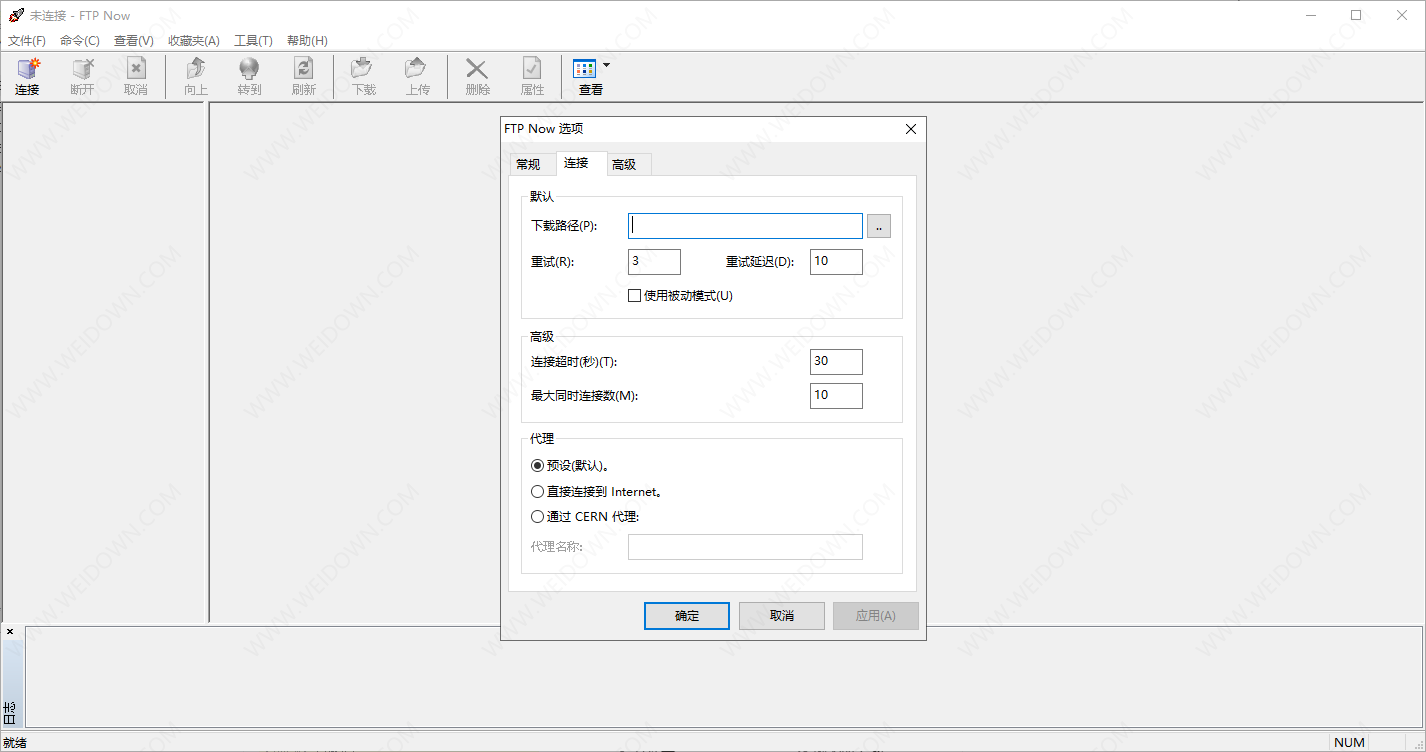Click the browse '..' button for download path
Screen dimensions: 1426x752
point(879,226)
